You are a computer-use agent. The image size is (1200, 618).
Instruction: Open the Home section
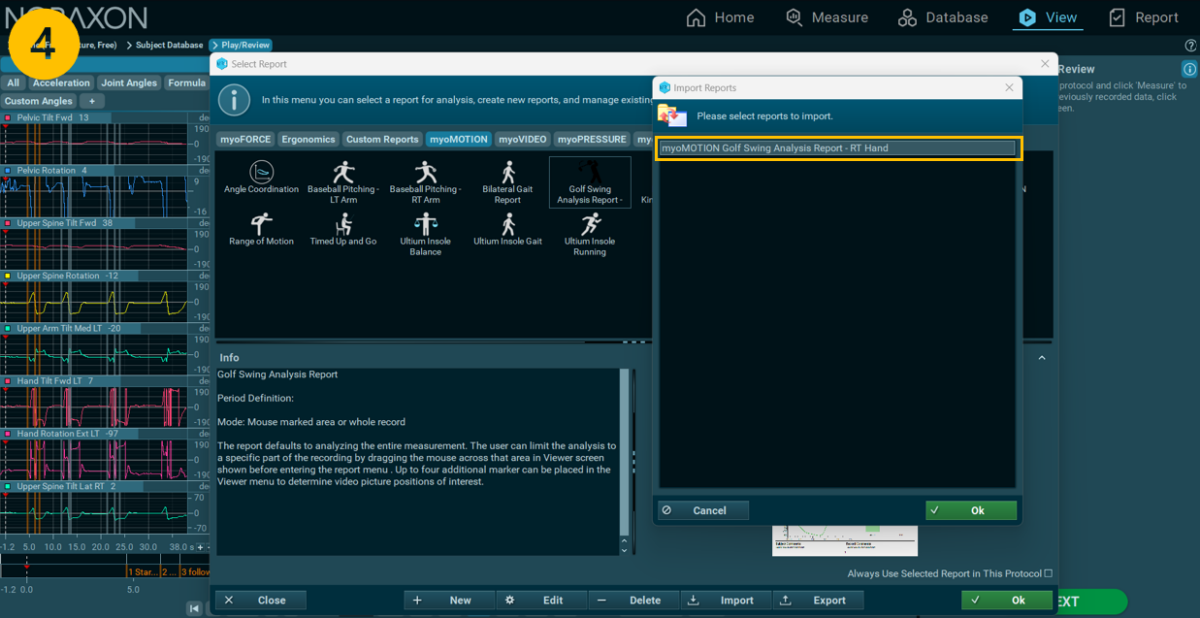tap(720, 17)
